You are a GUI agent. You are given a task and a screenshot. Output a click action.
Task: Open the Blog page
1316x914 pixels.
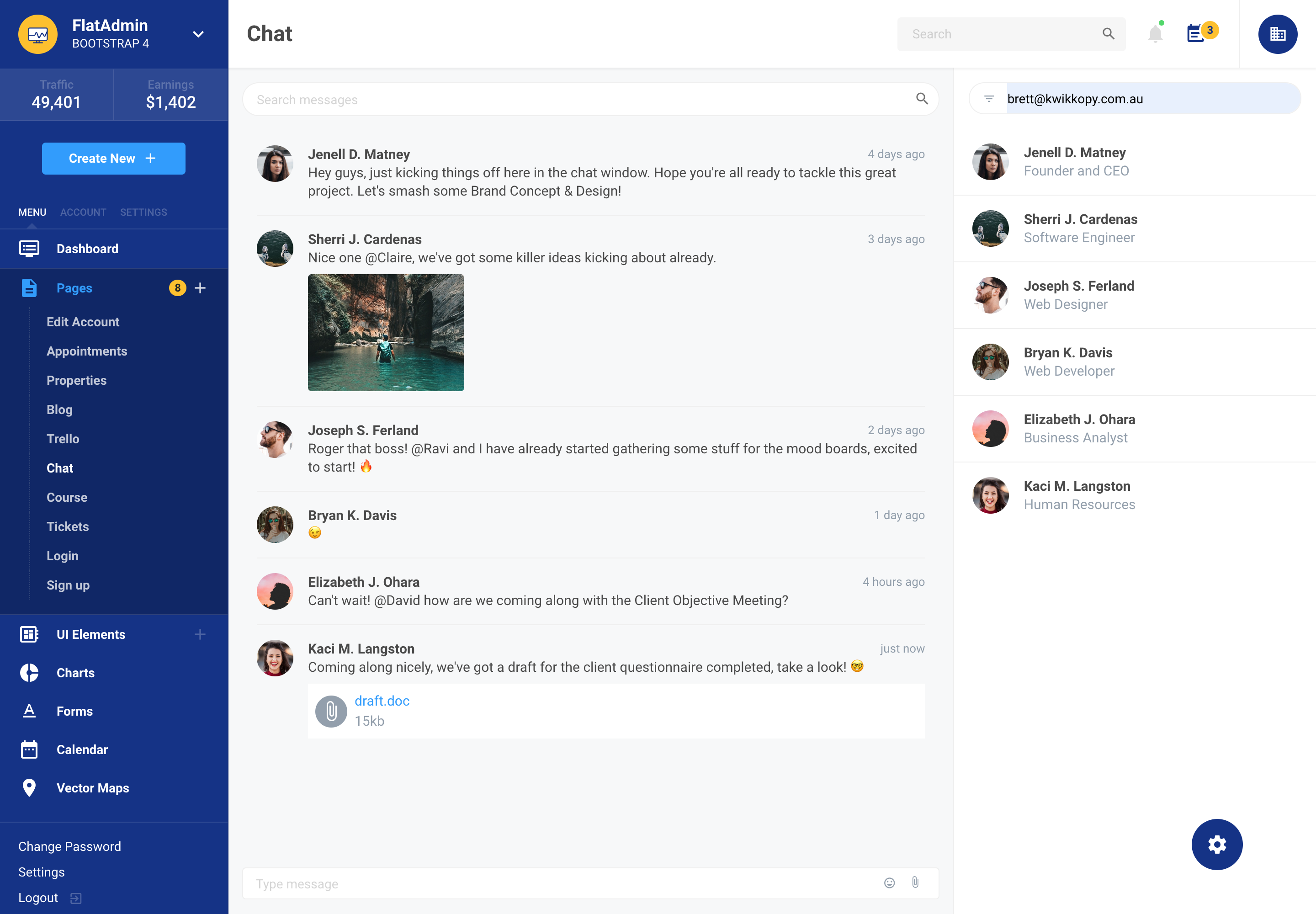tap(59, 409)
